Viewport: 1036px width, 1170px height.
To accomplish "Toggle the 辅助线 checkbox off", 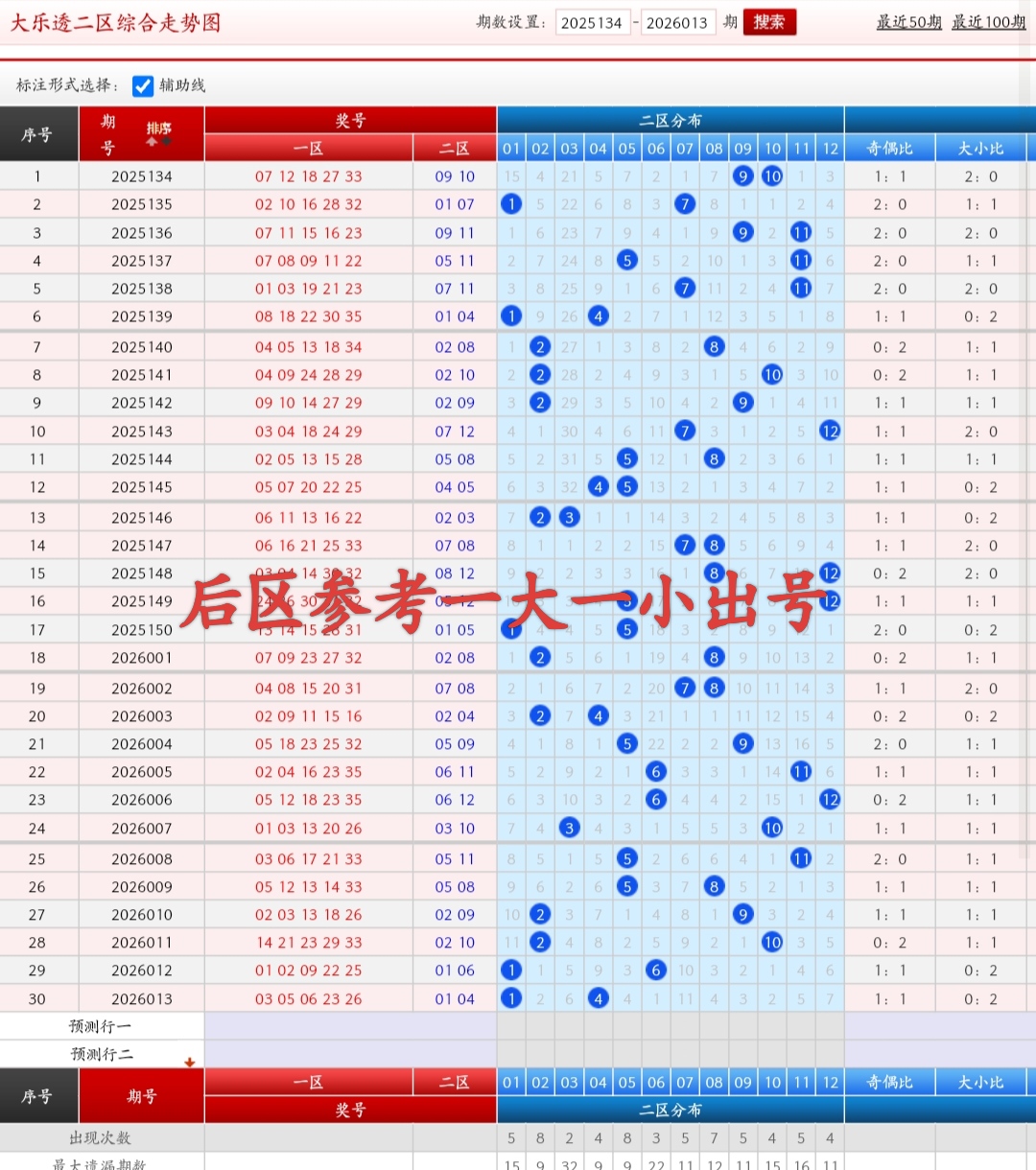I will (x=142, y=86).
